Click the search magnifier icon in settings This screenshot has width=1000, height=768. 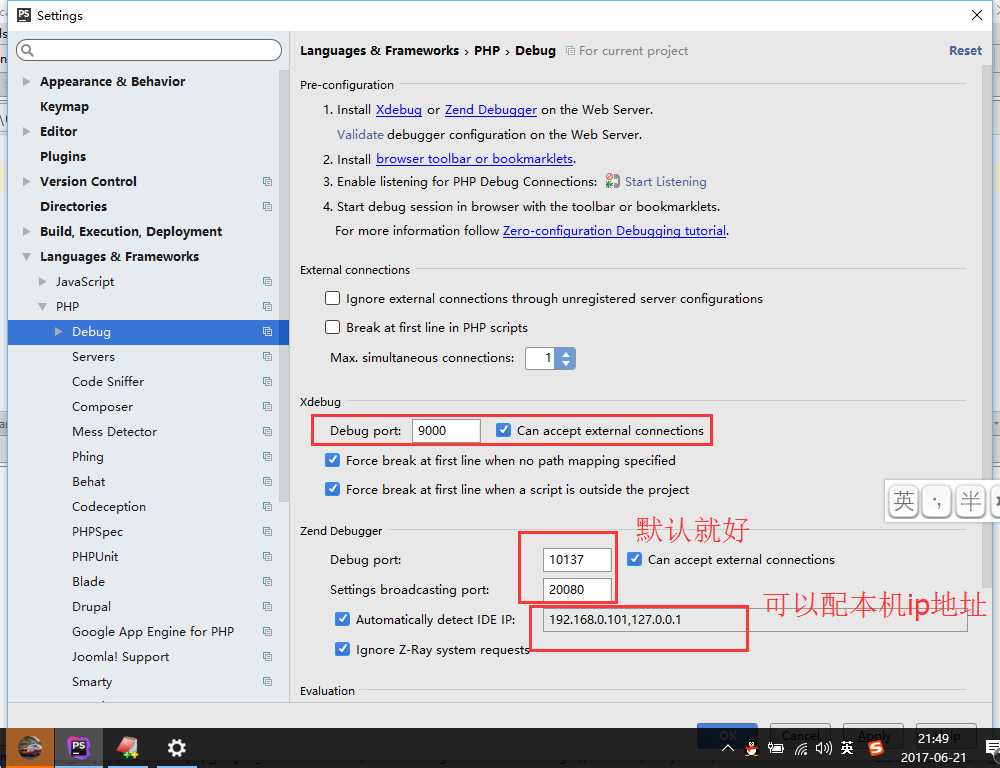[27, 50]
